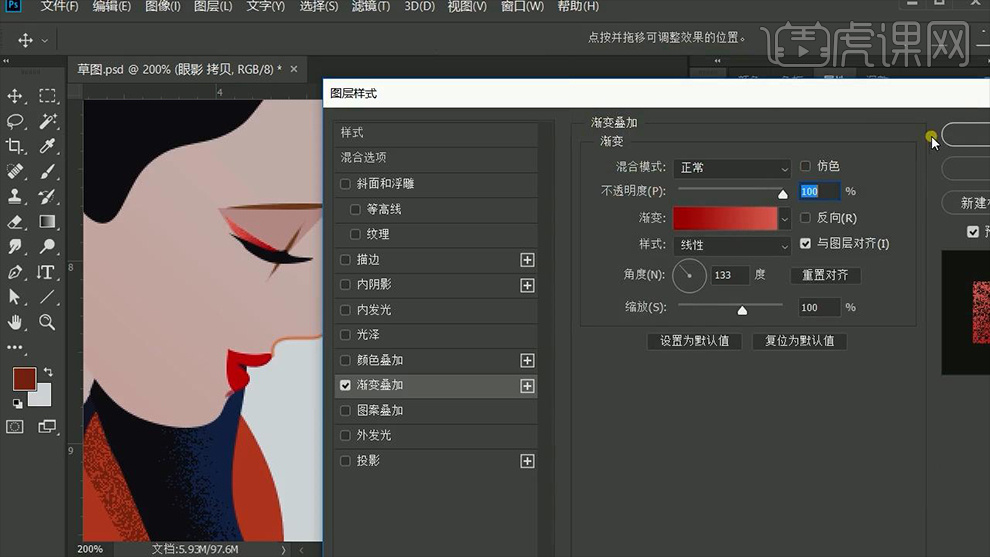The width and height of the screenshot is (990, 557).
Task: Select the Line shape tool
Action: [47, 297]
